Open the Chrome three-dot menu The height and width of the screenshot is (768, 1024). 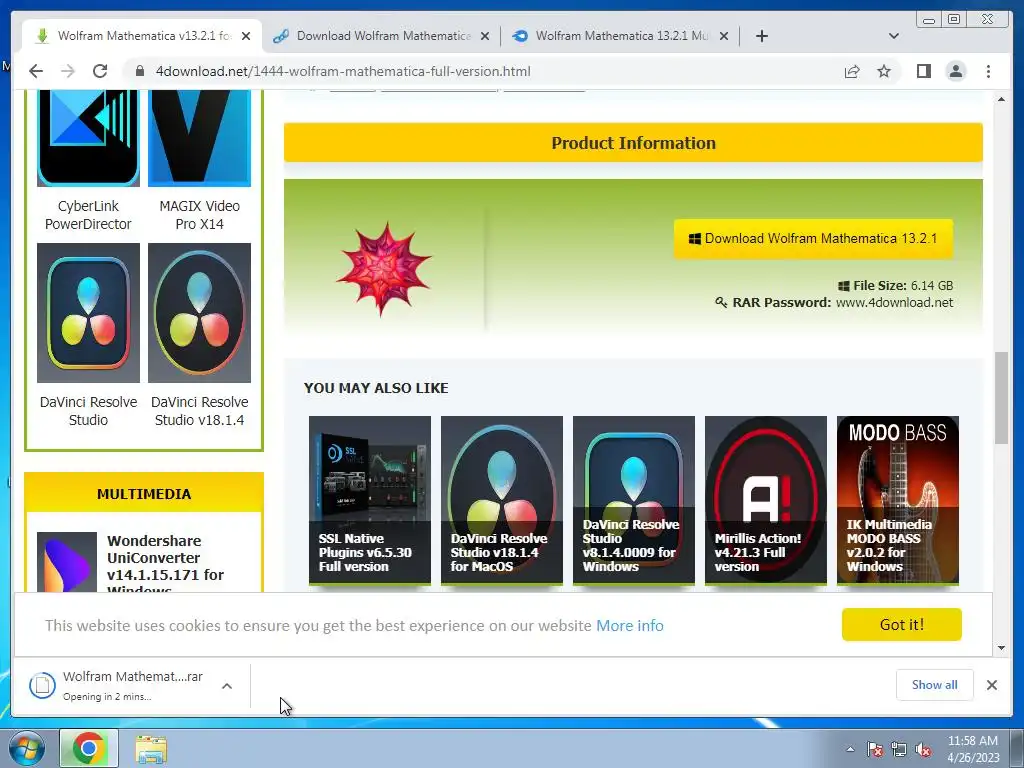pos(988,71)
